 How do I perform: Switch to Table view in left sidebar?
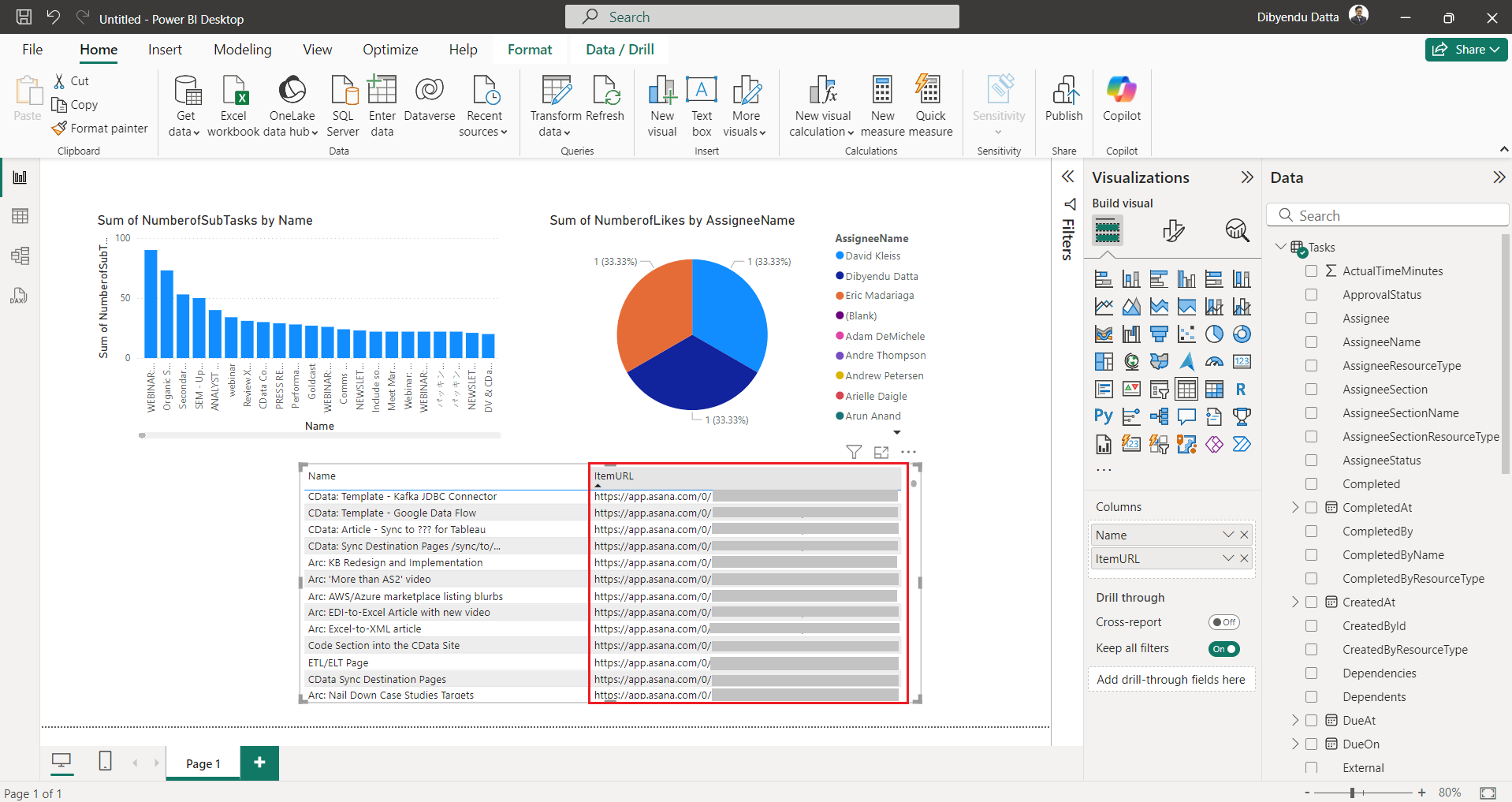20,216
